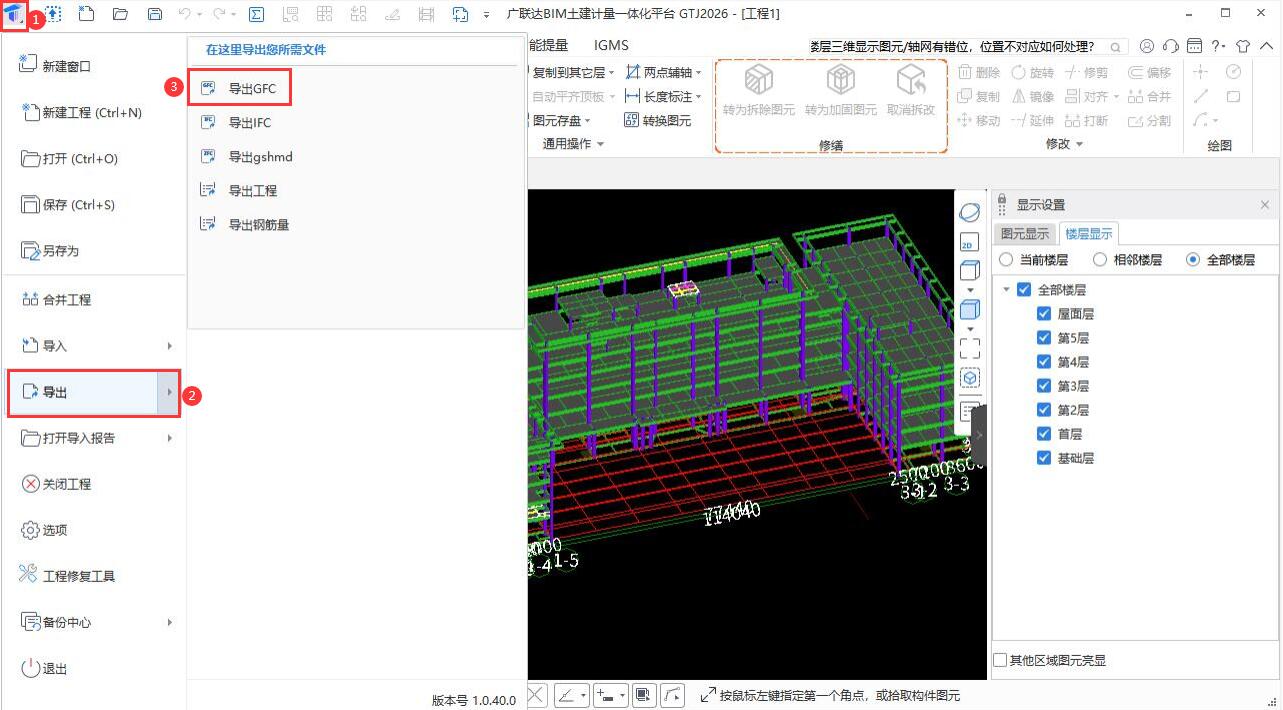Uncheck the 屋面层 checkbox
Image resolution: width=1283 pixels, height=710 pixels.
tap(1044, 313)
